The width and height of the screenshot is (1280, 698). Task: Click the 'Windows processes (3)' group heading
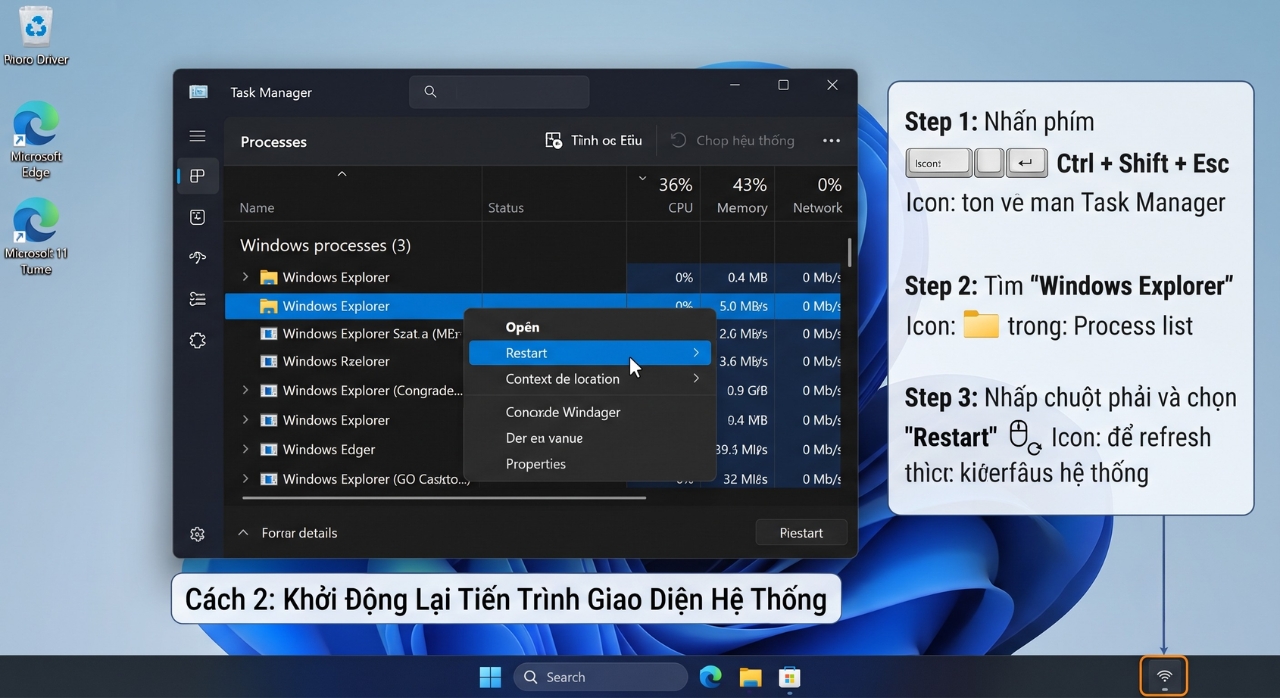point(325,245)
